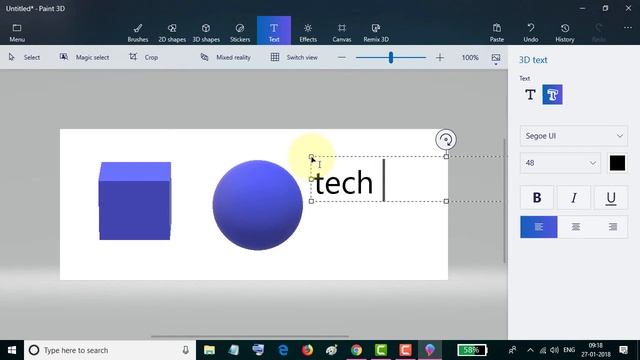Expand the Segoe UI font dropdown
This screenshot has height=360, width=640.
click(x=573, y=136)
